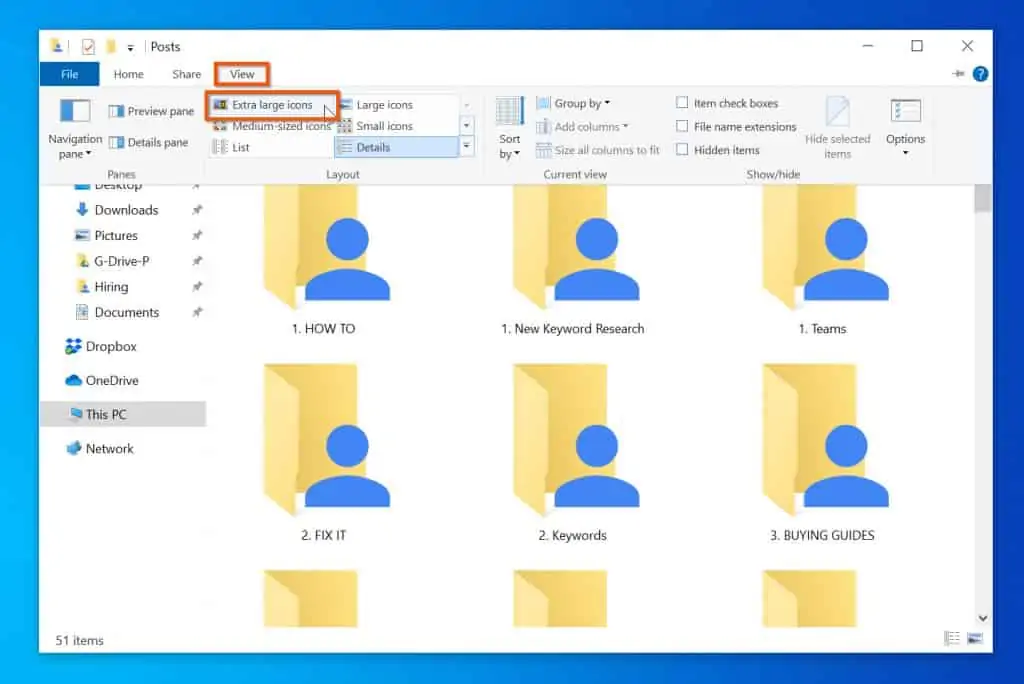This screenshot has height=684, width=1024.
Task: Click the pin icon next to Pictures
Action: point(197,235)
